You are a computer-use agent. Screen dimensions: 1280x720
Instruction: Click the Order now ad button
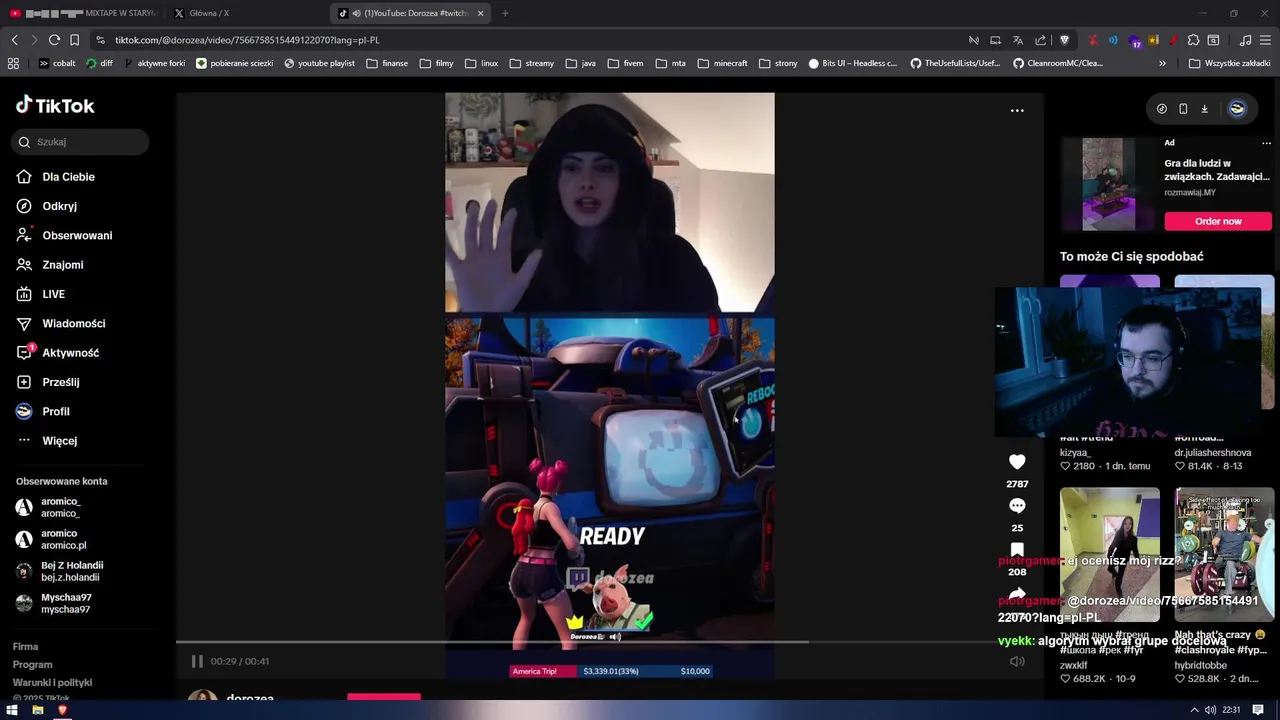pos(1218,221)
